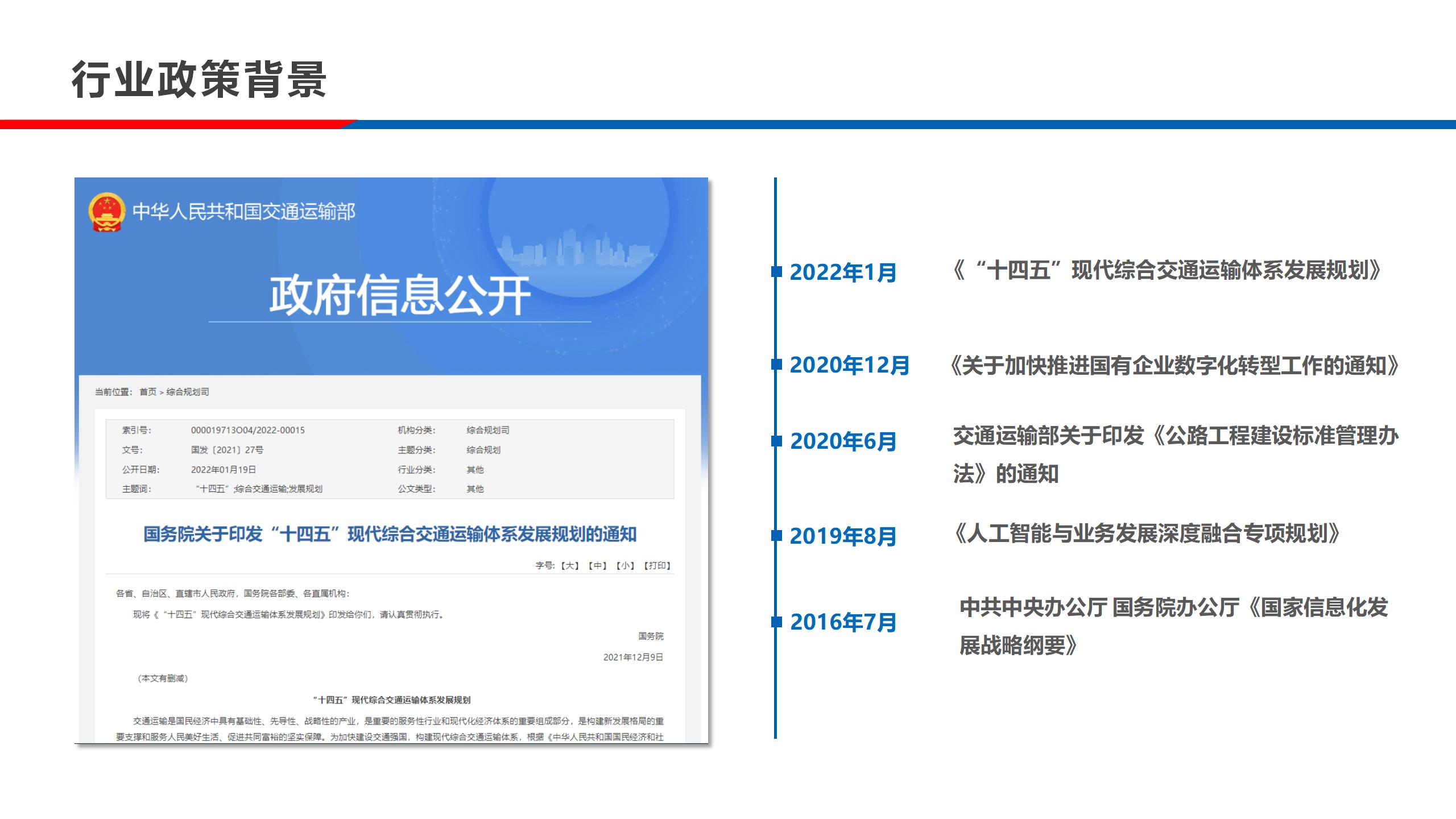The image size is (1456, 819).
Task: Click the paragraph starting 交通运输是国民经济中
Action: pyautogui.click(x=390, y=729)
